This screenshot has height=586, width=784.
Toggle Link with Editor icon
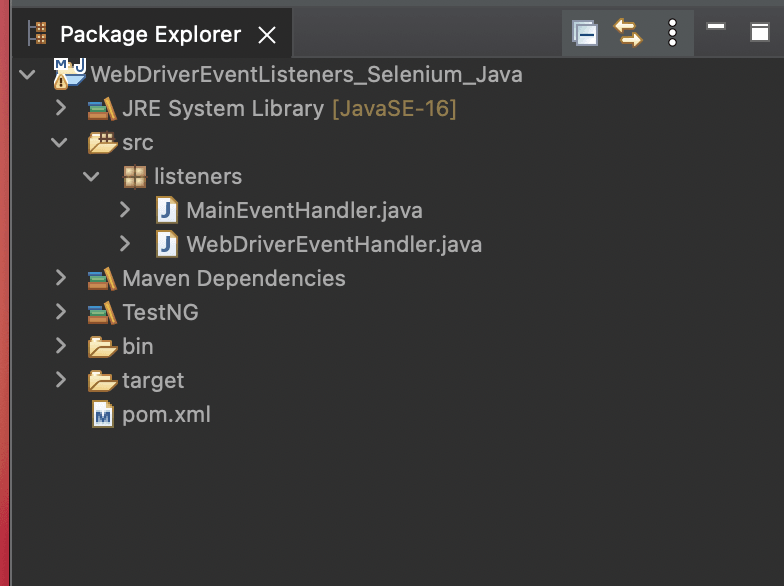(628, 34)
